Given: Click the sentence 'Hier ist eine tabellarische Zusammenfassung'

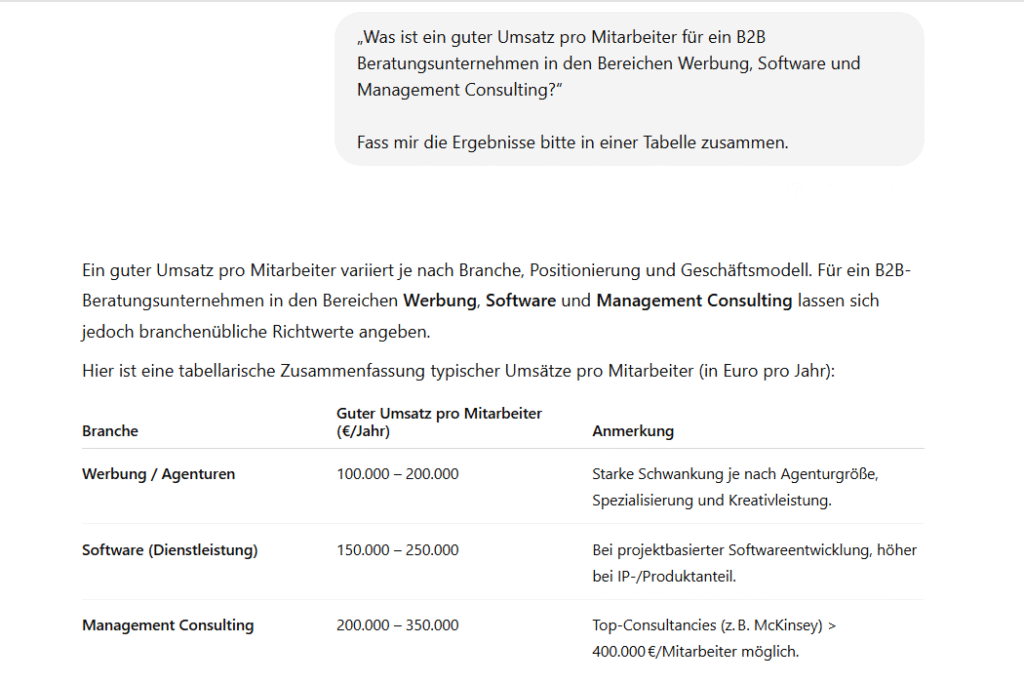Looking at the screenshot, I should click(x=458, y=371).
